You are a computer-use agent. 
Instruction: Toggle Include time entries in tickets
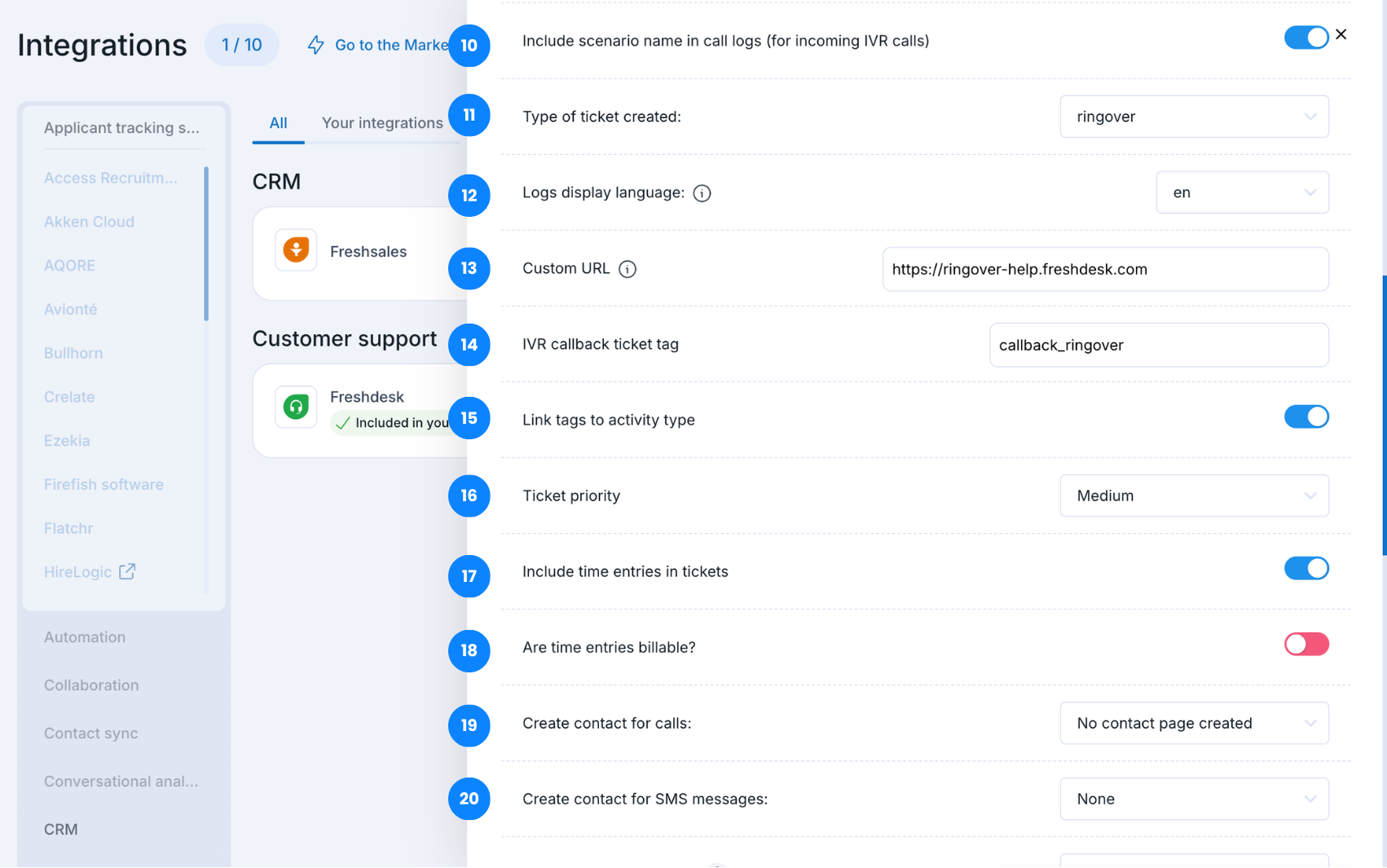click(1306, 568)
